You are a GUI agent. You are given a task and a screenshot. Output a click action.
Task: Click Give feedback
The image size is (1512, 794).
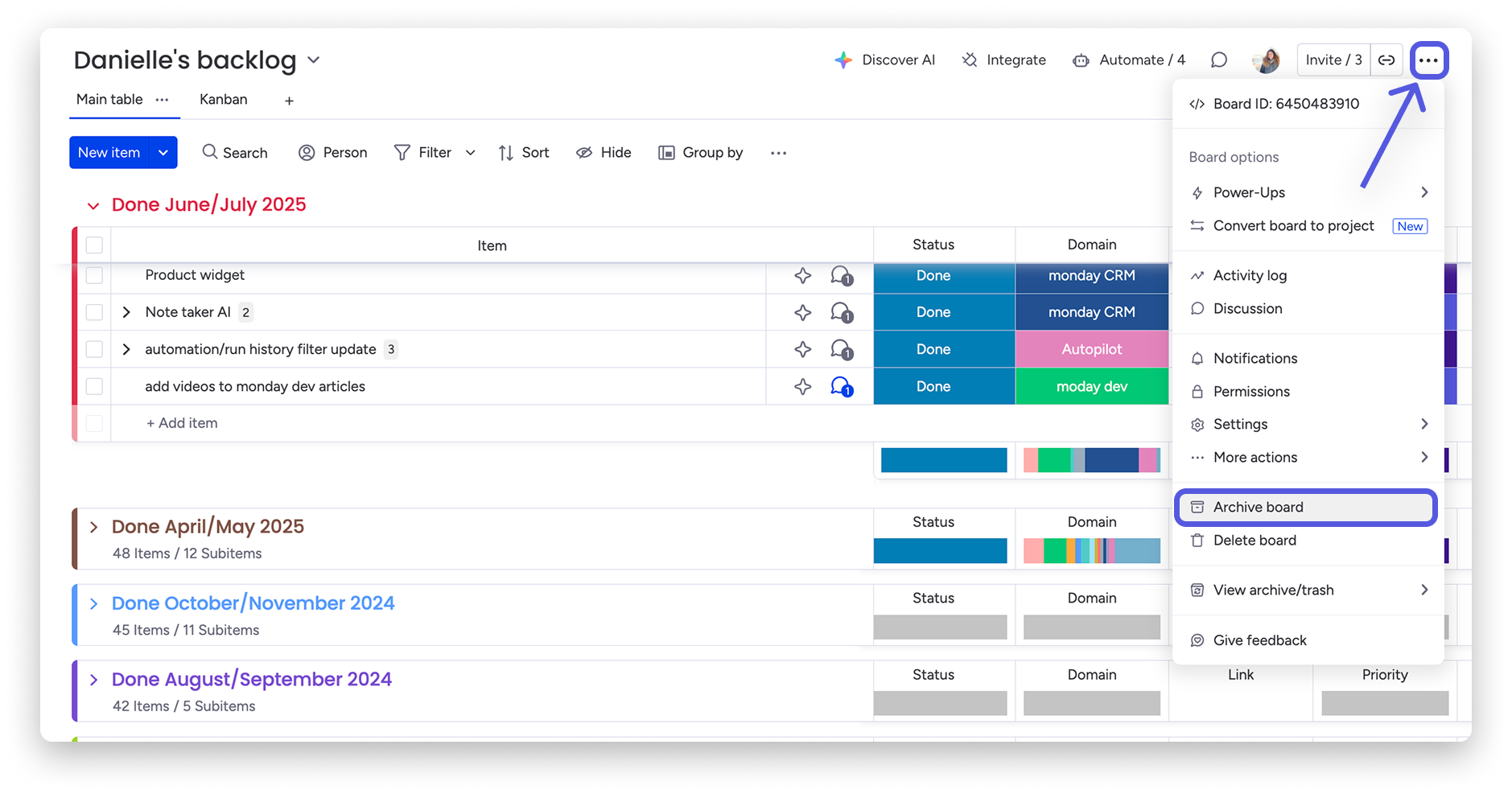click(x=1308, y=640)
